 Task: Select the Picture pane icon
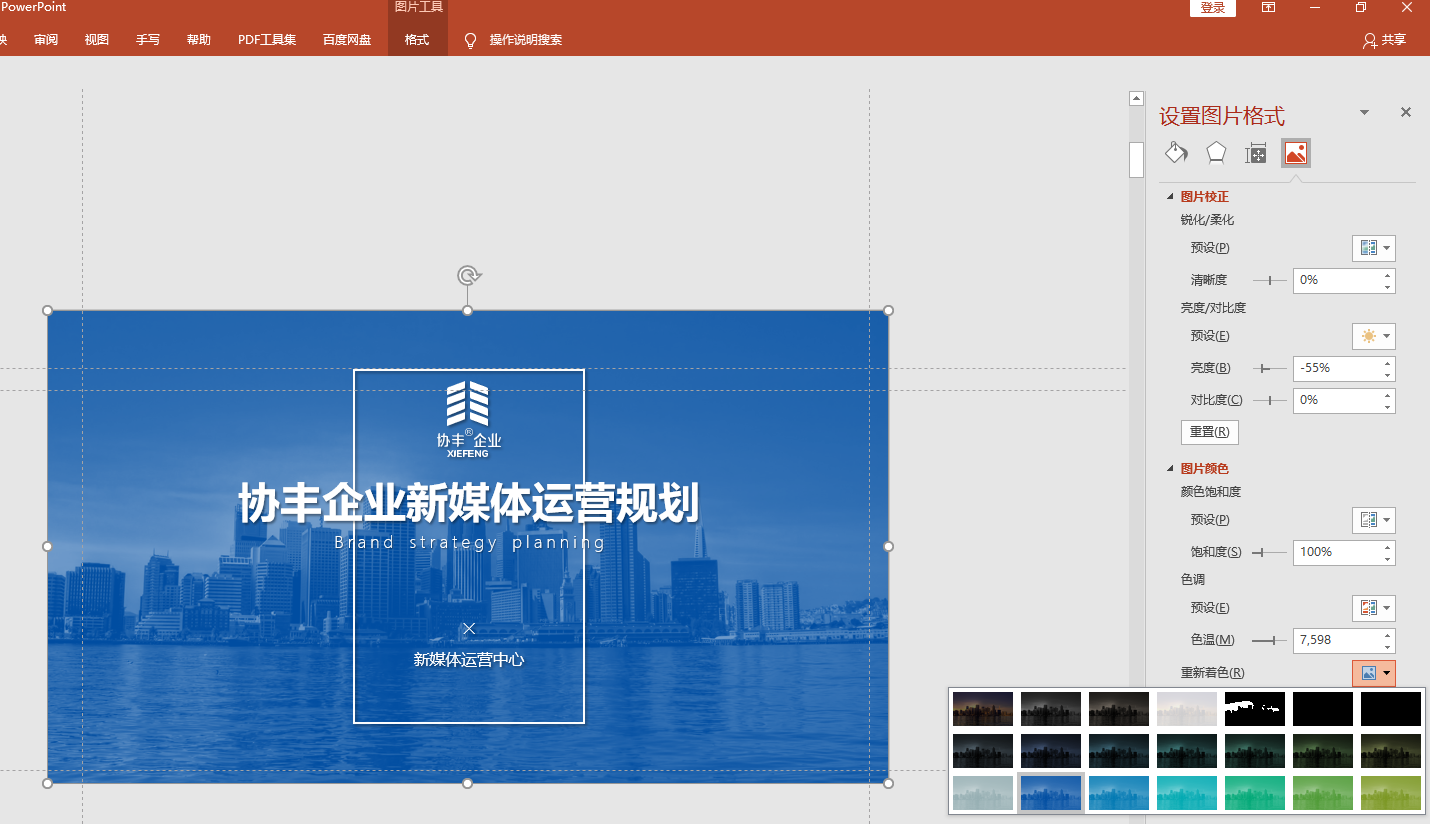1296,153
